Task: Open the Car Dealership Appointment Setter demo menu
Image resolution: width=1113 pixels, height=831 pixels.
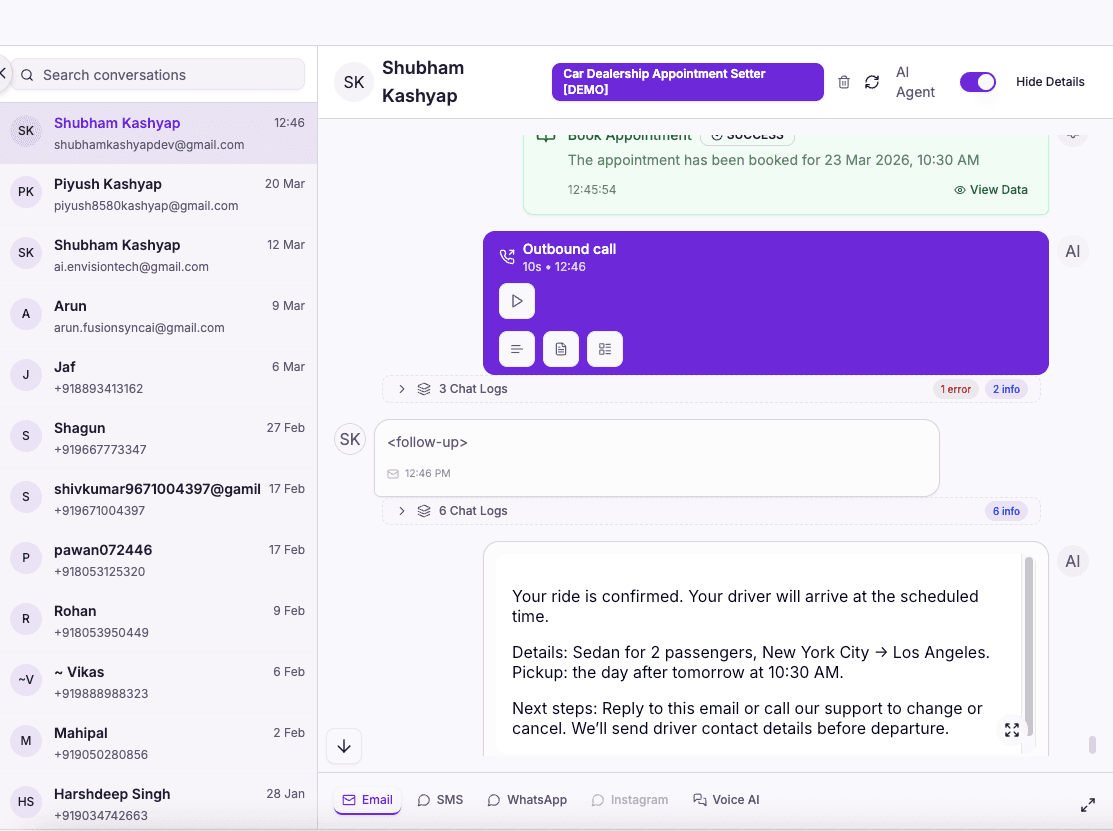Action: point(687,82)
